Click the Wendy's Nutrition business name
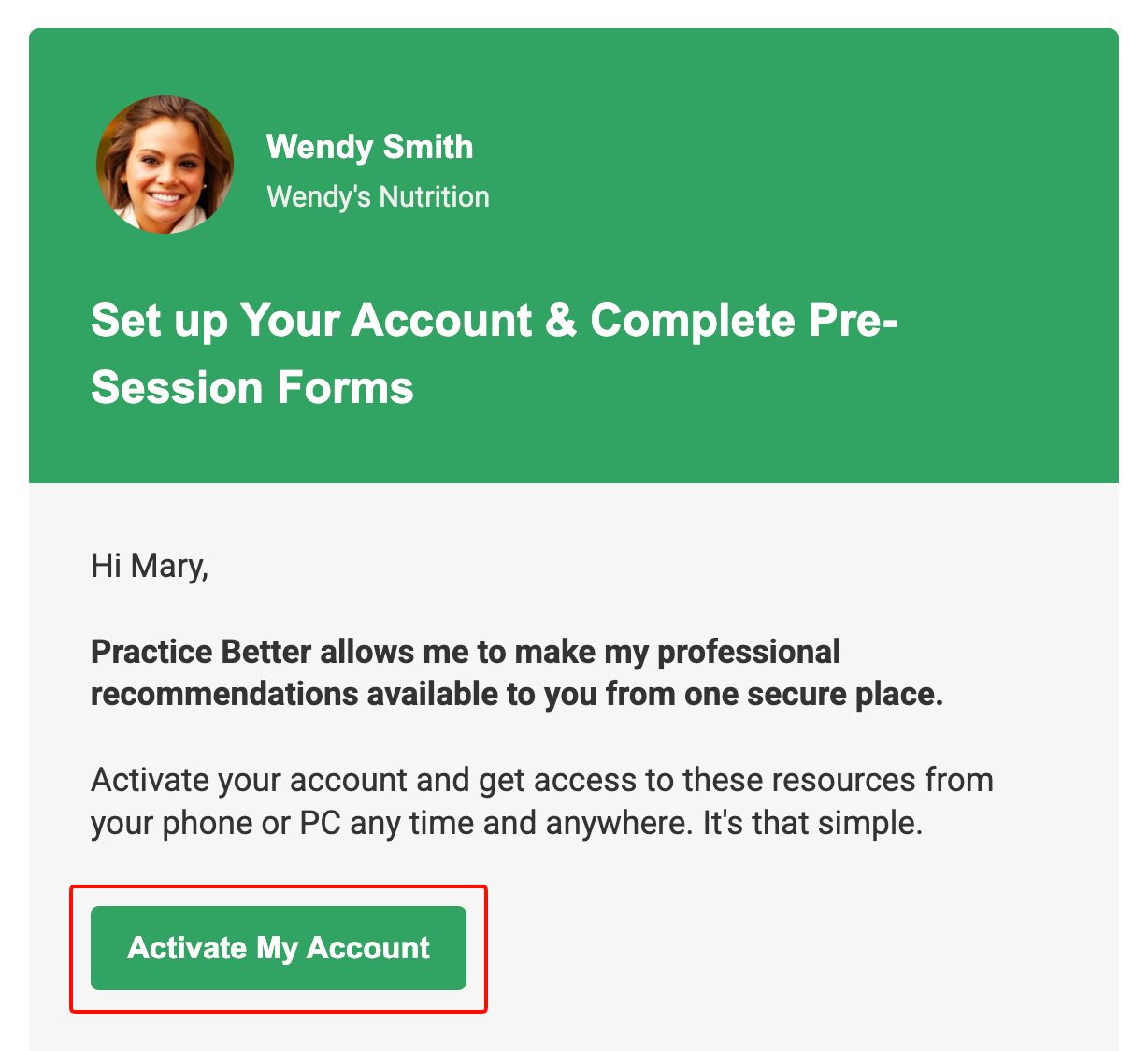1148x1051 pixels. pyautogui.click(x=378, y=196)
